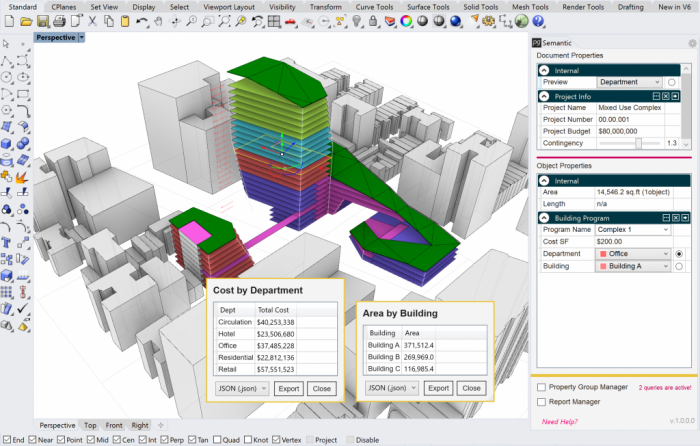This screenshot has width=700, height=446.
Task: Toggle the Near osnap checkbox
Action: pos(32,440)
